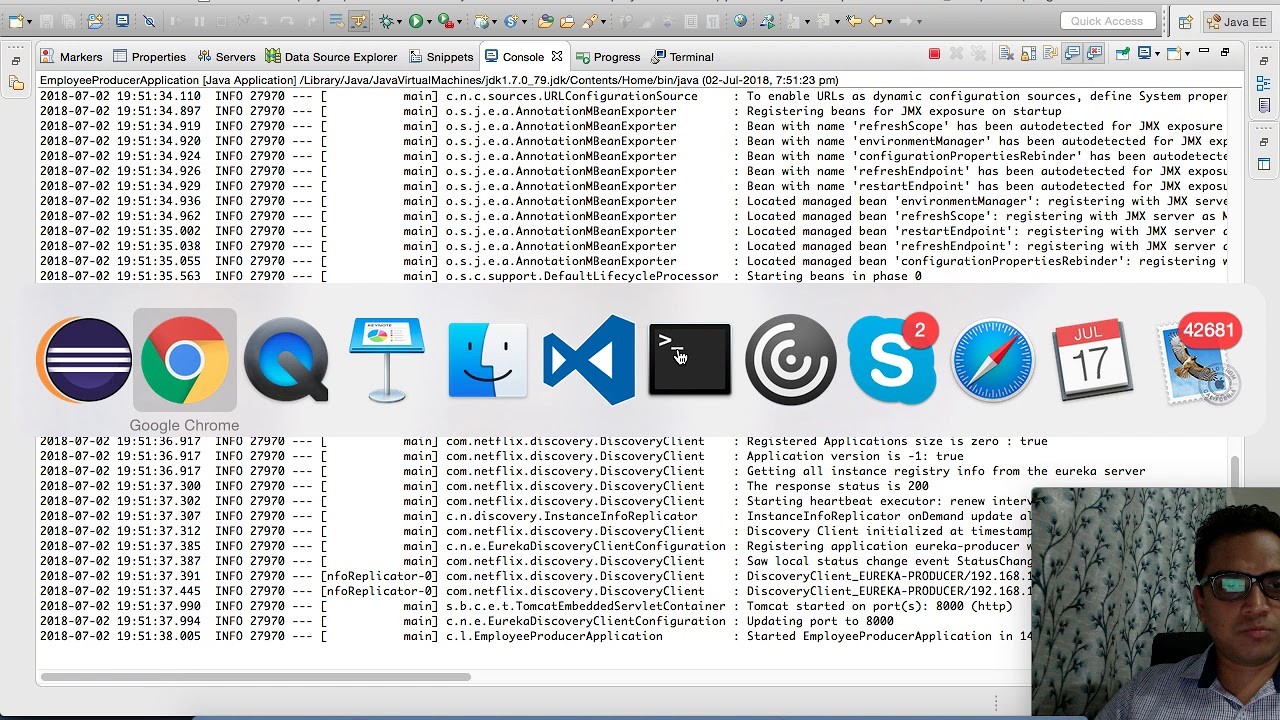Toggle show console when standard out changes
1280x720 pixels.
[1072, 53]
